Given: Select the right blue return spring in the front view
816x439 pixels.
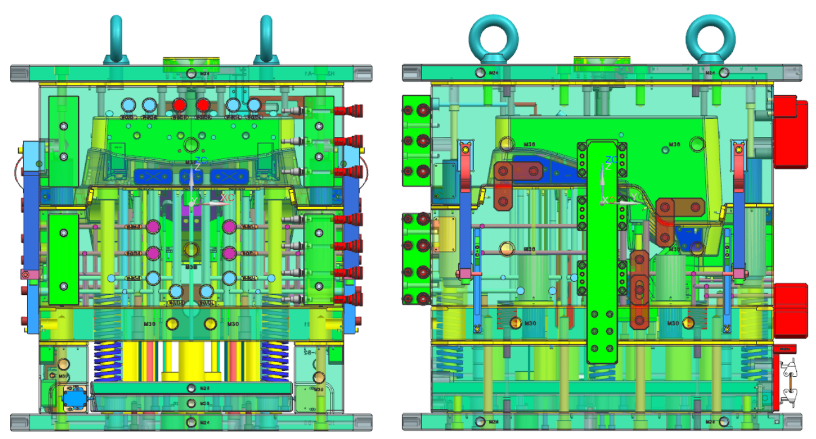Looking at the screenshot, I should [x=274, y=361].
